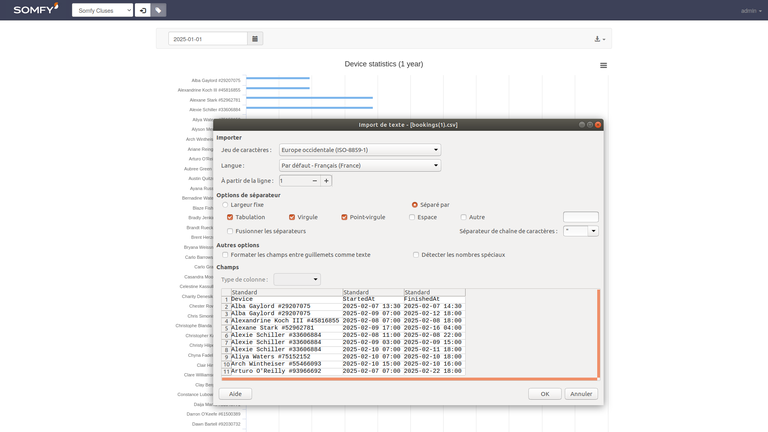Click the Device header cell in preview
Screen dimensions: 768x432
click(x=287, y=299)
